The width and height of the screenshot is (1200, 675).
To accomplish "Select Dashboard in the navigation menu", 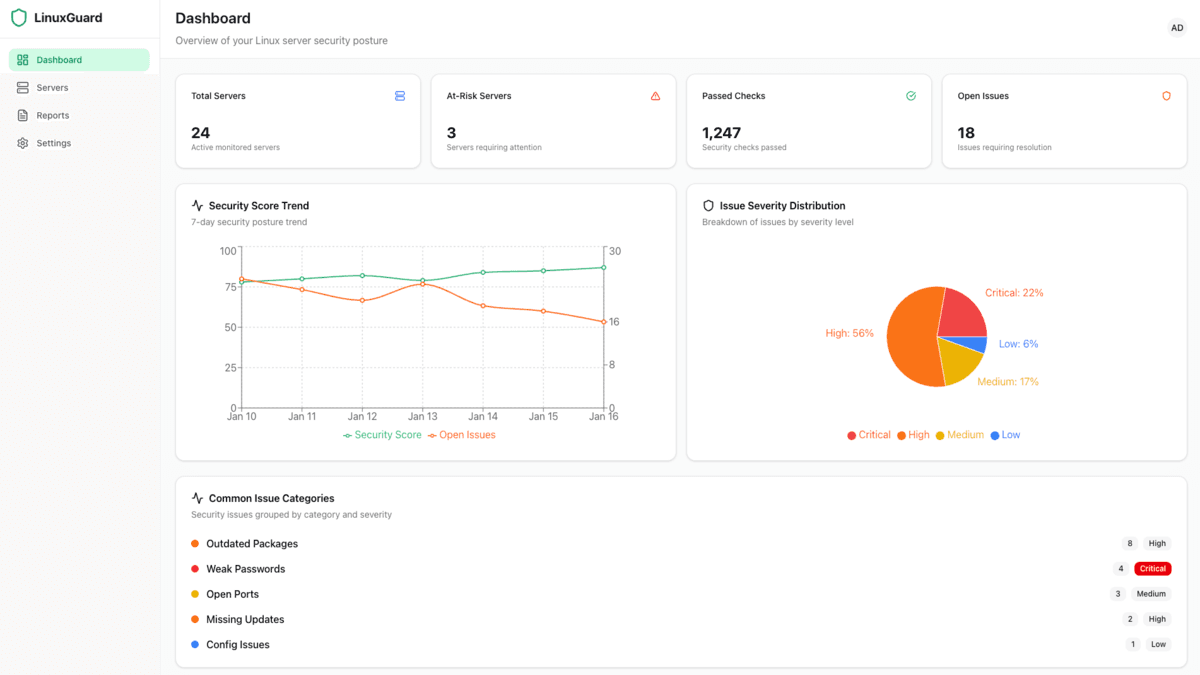I will point(60,60).
